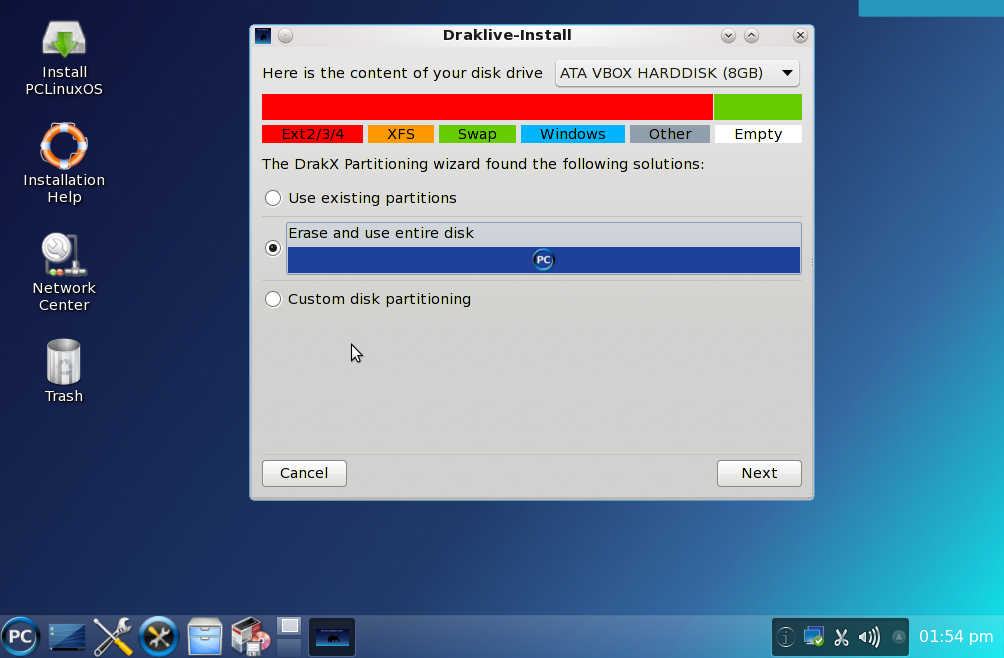This screenshot has width=1004, height=658.
Task: Click the gray Other legend swatch
Action: click(670, 134)
